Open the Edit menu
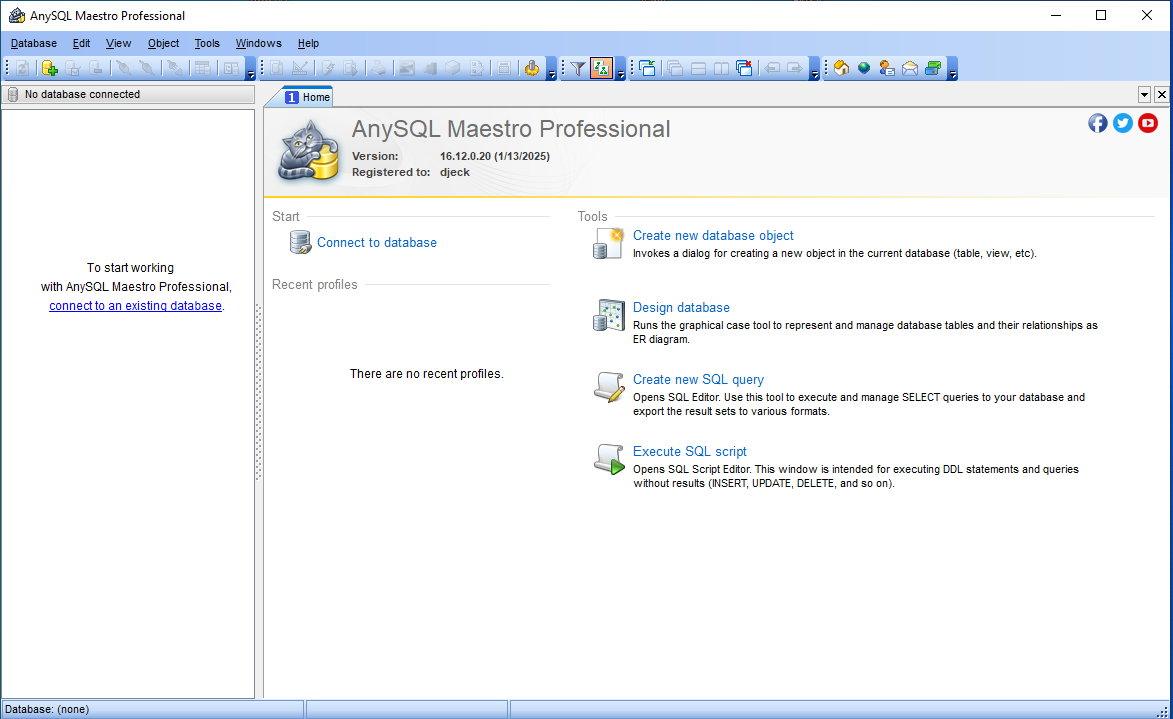 [x=82, y=43]
